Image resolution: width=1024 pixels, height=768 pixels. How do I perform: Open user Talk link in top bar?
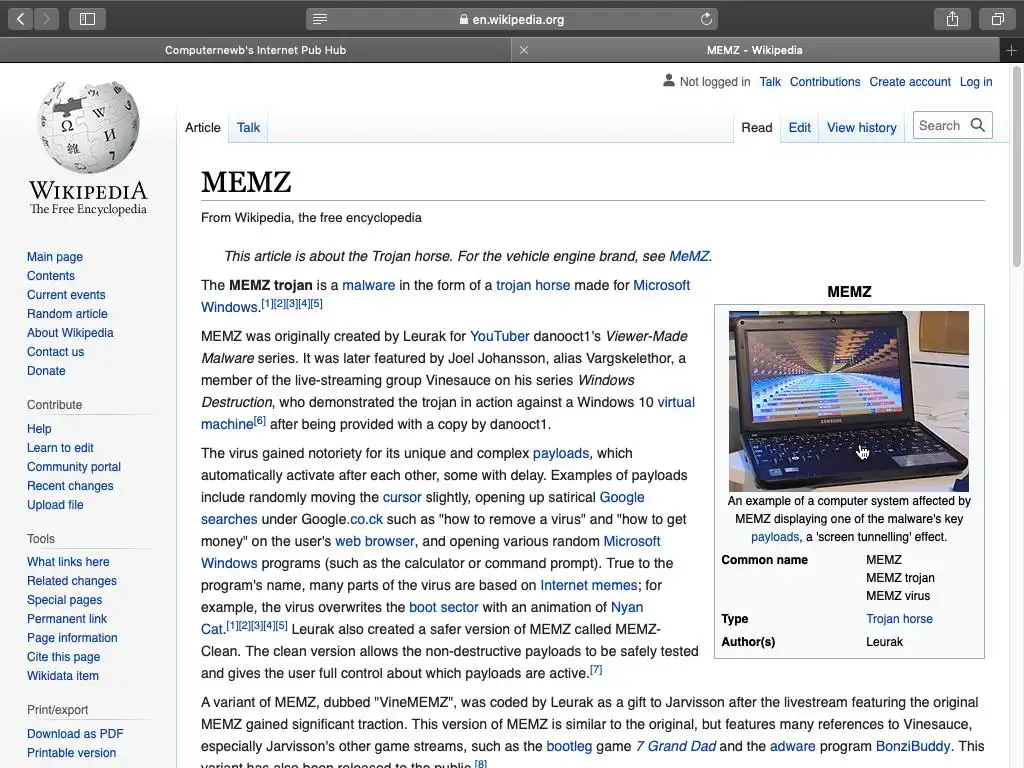(x=770, y=82)
